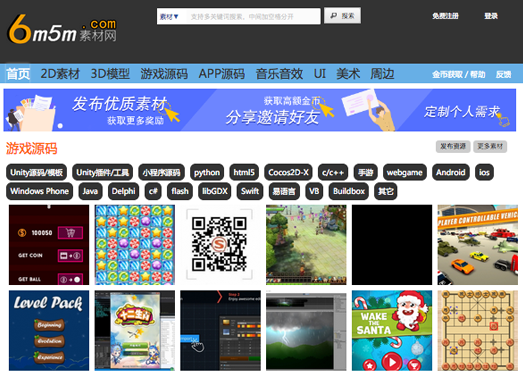Select the Unity源码/模板 category tag
This screenshot has height=375, width=523.
click(36, 172)
